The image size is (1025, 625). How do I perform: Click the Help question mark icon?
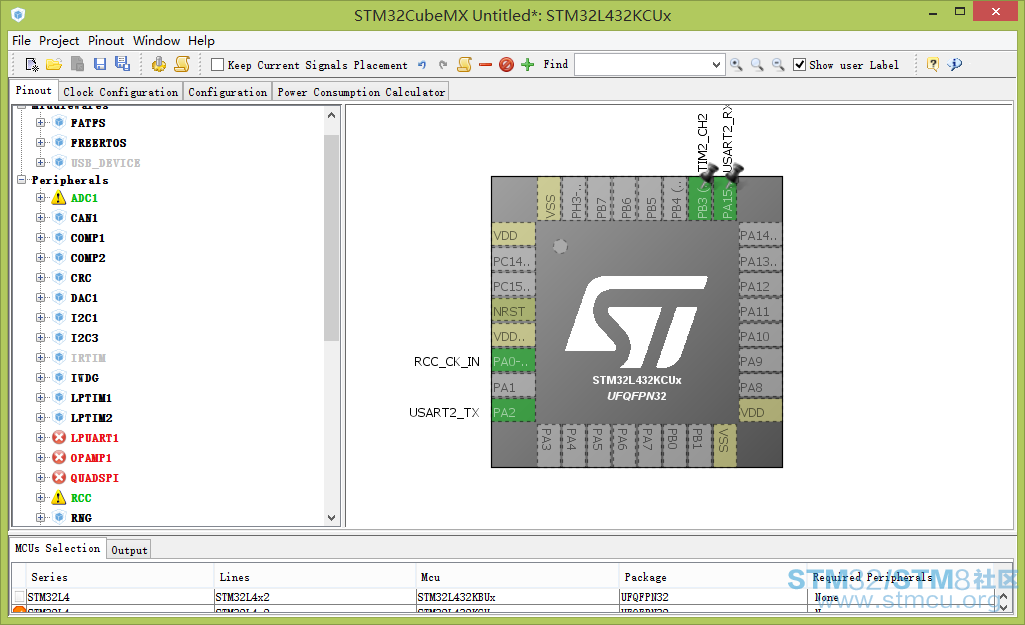[933, 64]
